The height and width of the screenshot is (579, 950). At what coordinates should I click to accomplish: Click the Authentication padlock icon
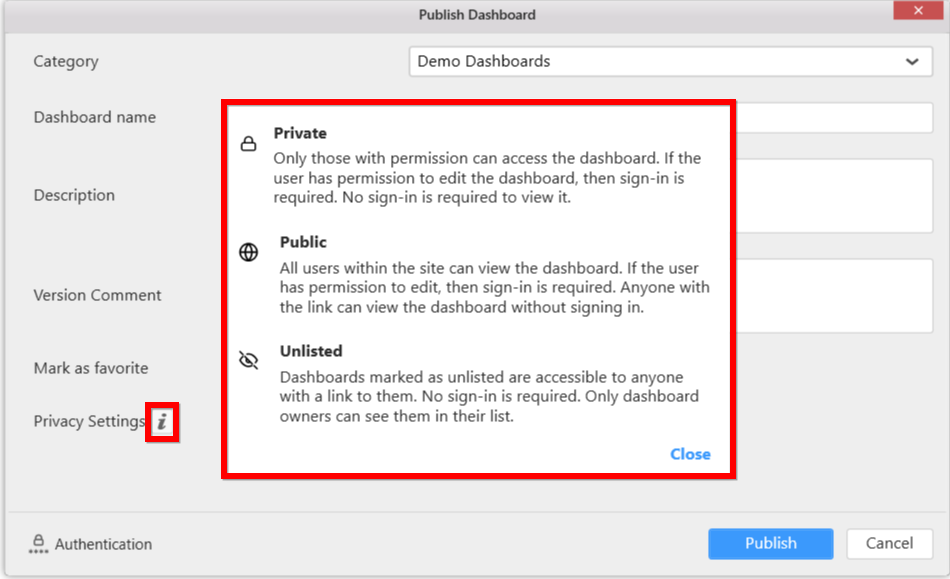click(x=38, y=544)
